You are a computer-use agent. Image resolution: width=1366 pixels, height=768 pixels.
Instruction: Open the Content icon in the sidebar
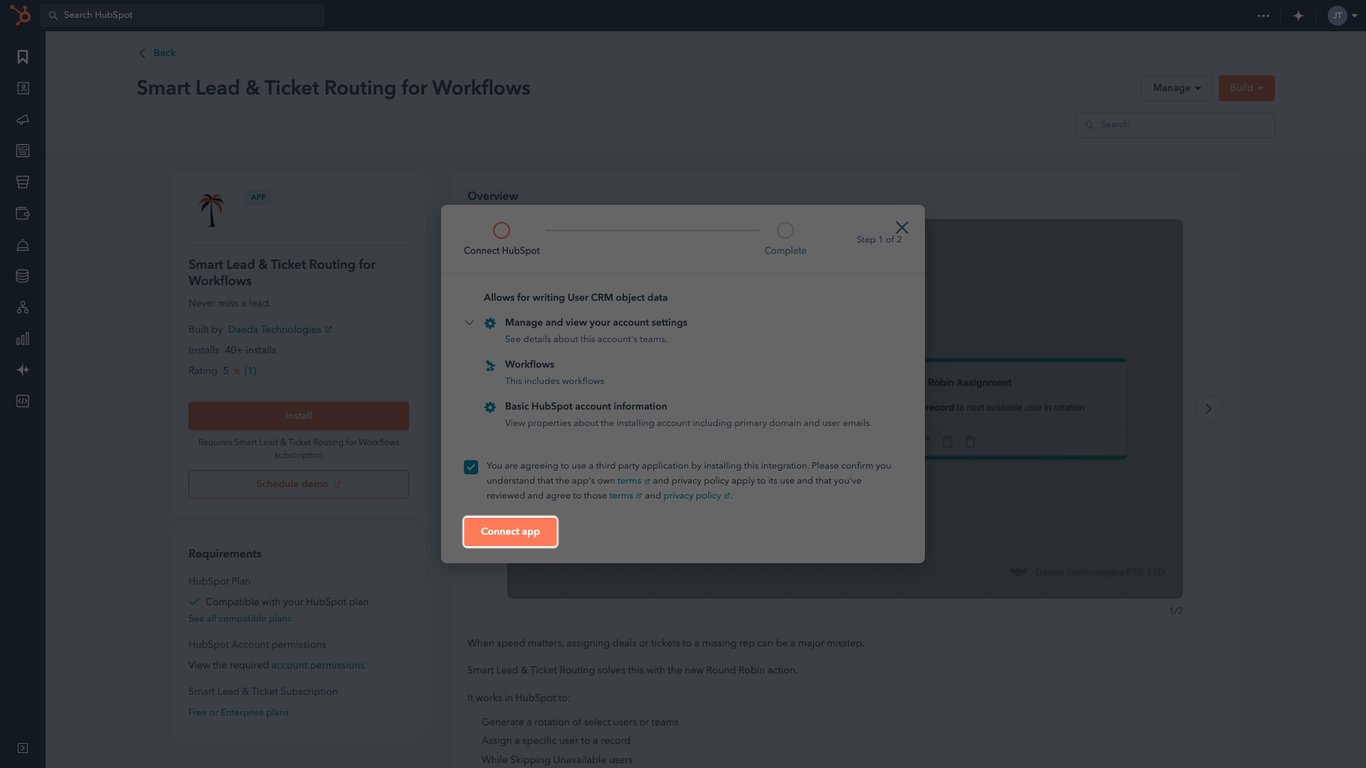tap(22, 151)
